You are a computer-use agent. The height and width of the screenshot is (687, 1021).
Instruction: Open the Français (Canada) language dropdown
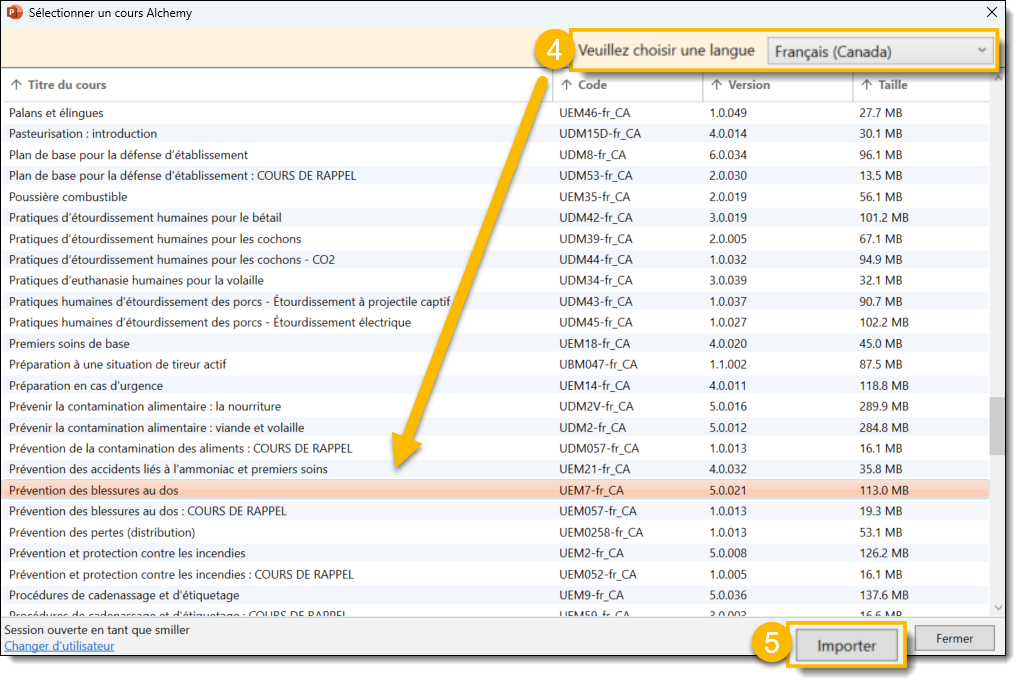coord(880,51)
